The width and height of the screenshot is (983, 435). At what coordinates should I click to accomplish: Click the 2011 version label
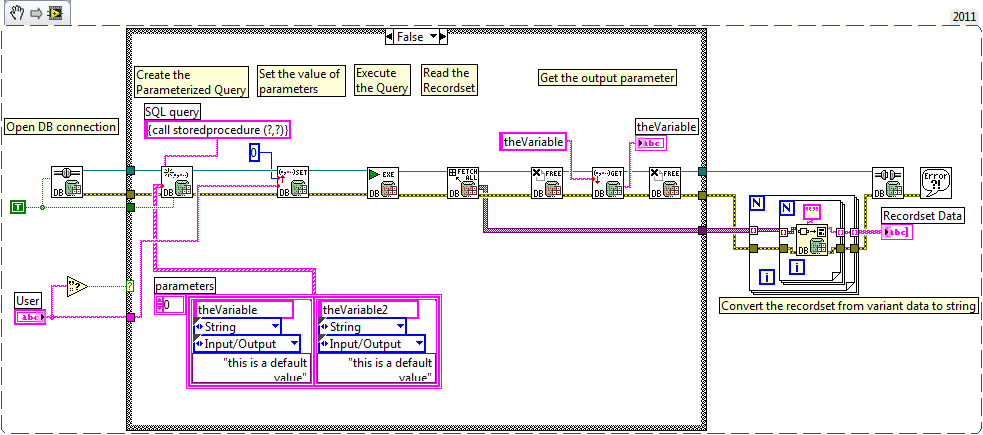964,17
